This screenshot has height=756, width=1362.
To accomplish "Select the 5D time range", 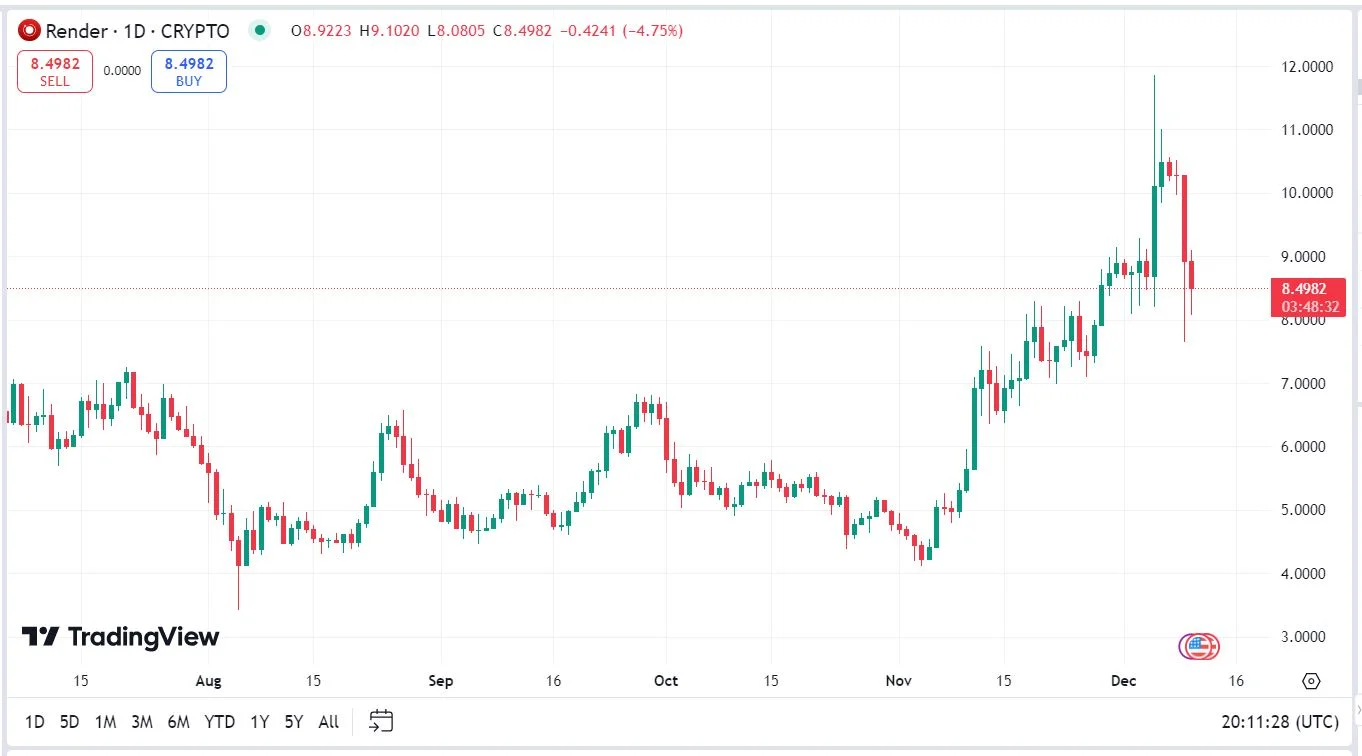I will pyautogui.click(x=69, y=721).
